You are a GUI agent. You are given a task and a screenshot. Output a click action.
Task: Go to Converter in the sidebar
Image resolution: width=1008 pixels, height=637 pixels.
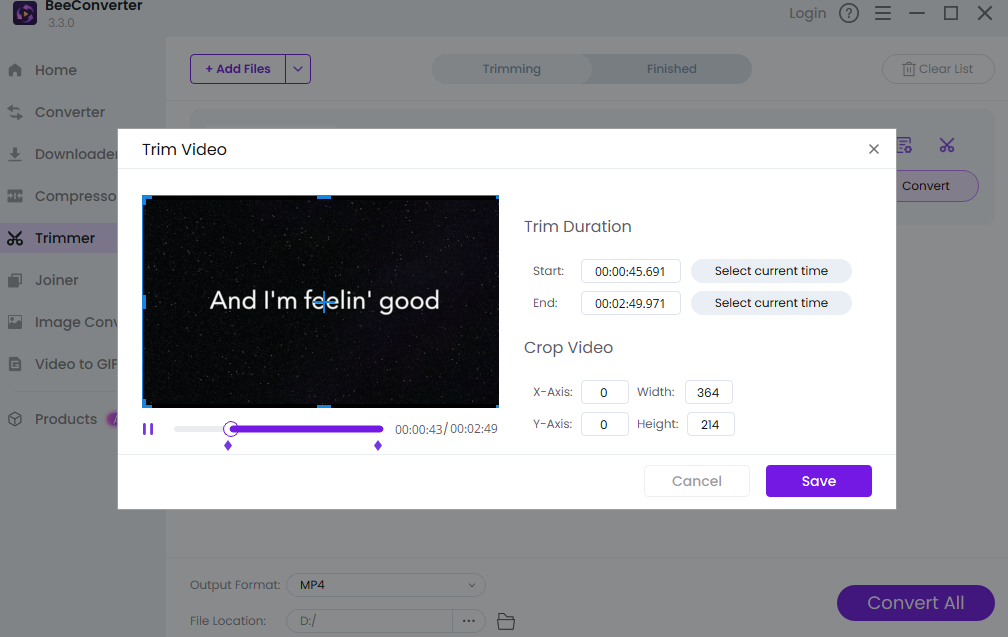[69, 112]
